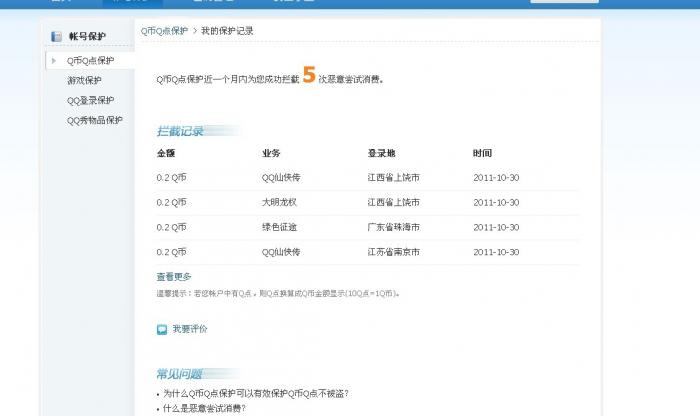
Task: Click 江苏省南京市 location cell
Action: (x=393, y=252)
